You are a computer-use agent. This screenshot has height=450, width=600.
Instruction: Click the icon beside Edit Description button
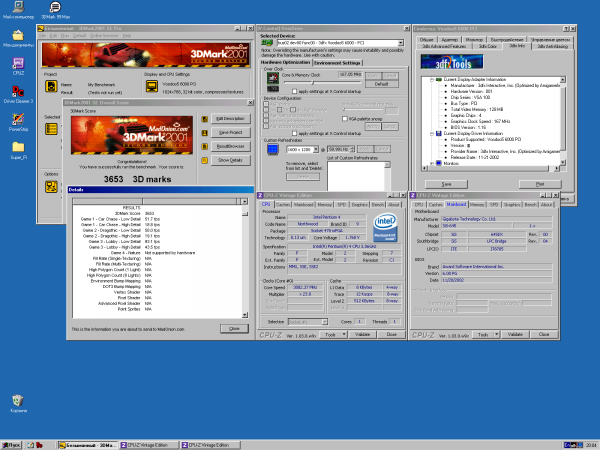(205, 119)
